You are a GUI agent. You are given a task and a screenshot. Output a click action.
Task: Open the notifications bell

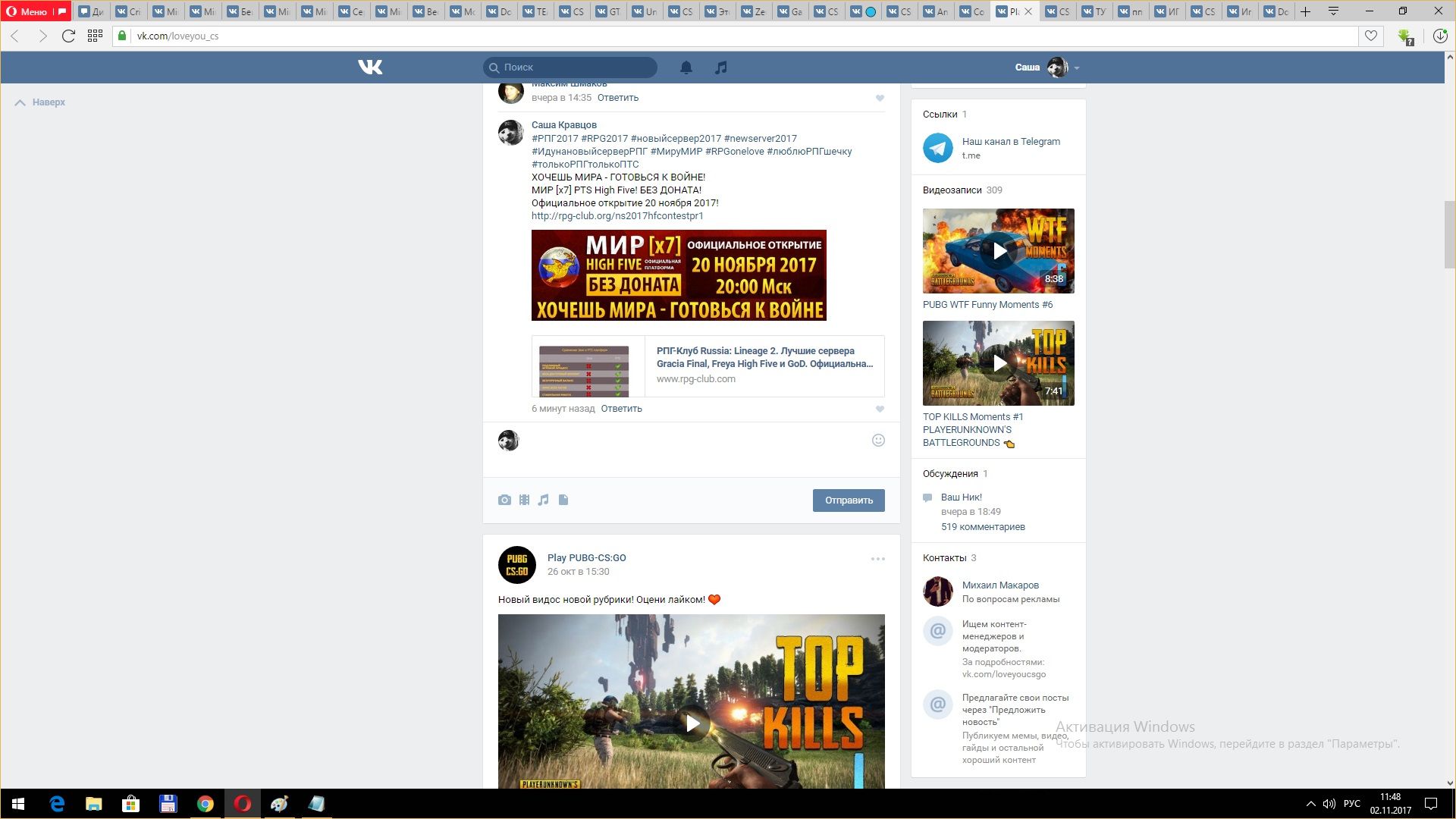pyautogui.click(x=686, y=67)
